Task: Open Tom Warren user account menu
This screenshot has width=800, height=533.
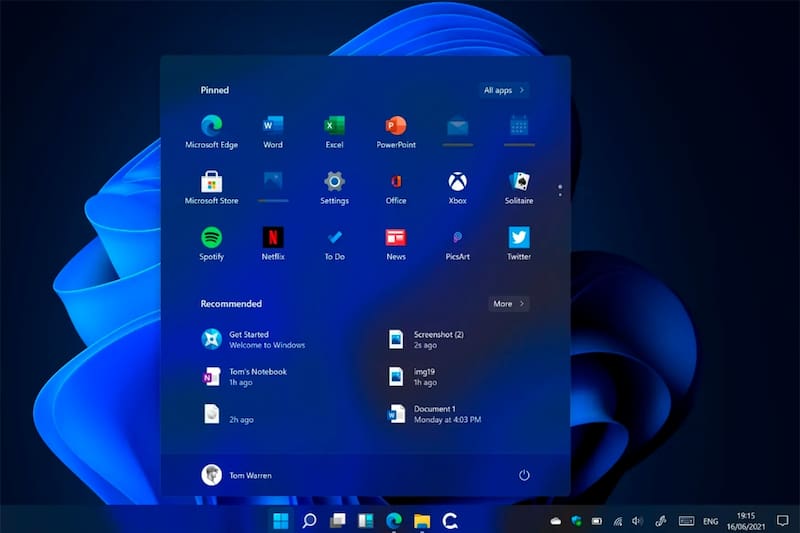Action: pos(236,475)
